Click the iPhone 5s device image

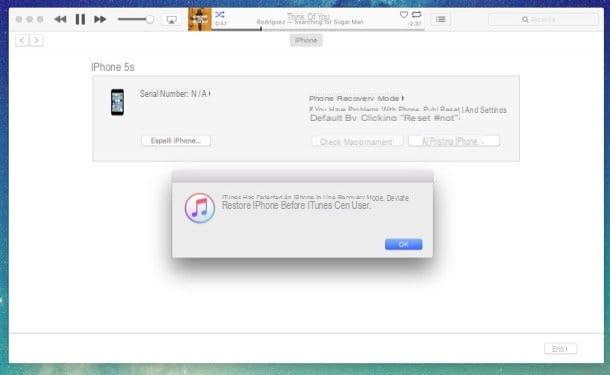coord(117,102)
